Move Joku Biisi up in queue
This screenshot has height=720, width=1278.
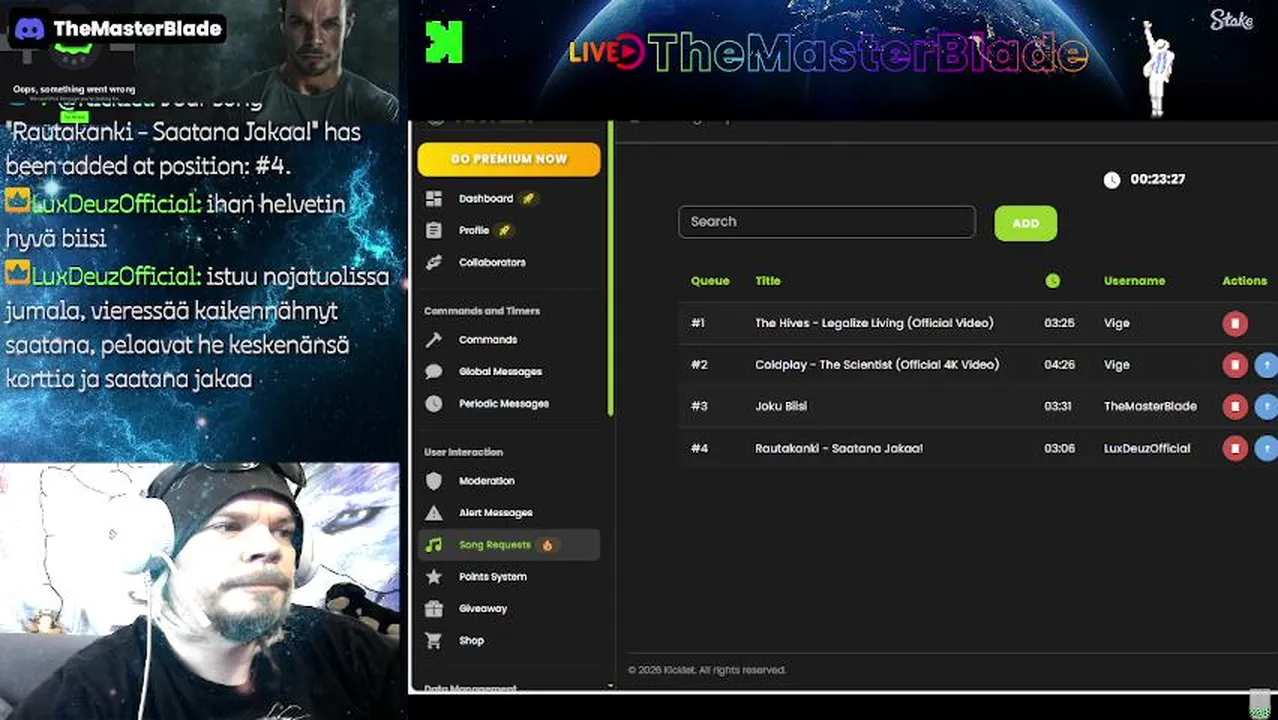point(1266,406)
